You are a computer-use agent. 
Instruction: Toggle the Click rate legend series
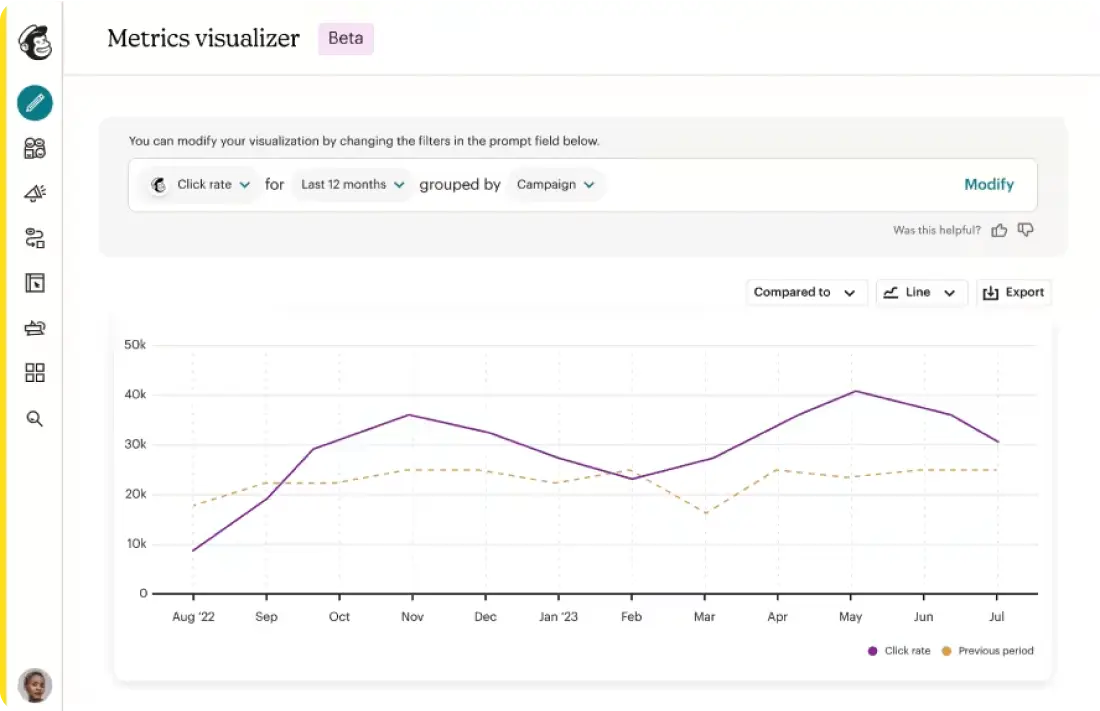(899, 651)
